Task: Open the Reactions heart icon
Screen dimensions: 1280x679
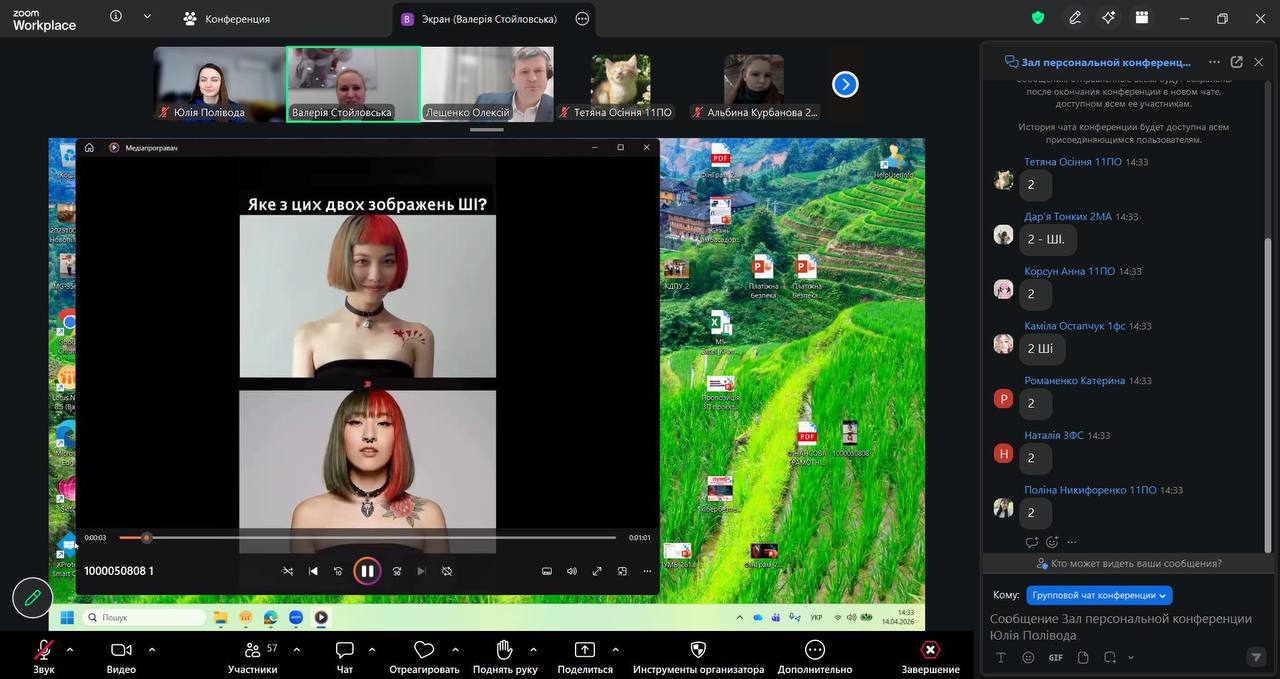Action: [x=424, y=650]
